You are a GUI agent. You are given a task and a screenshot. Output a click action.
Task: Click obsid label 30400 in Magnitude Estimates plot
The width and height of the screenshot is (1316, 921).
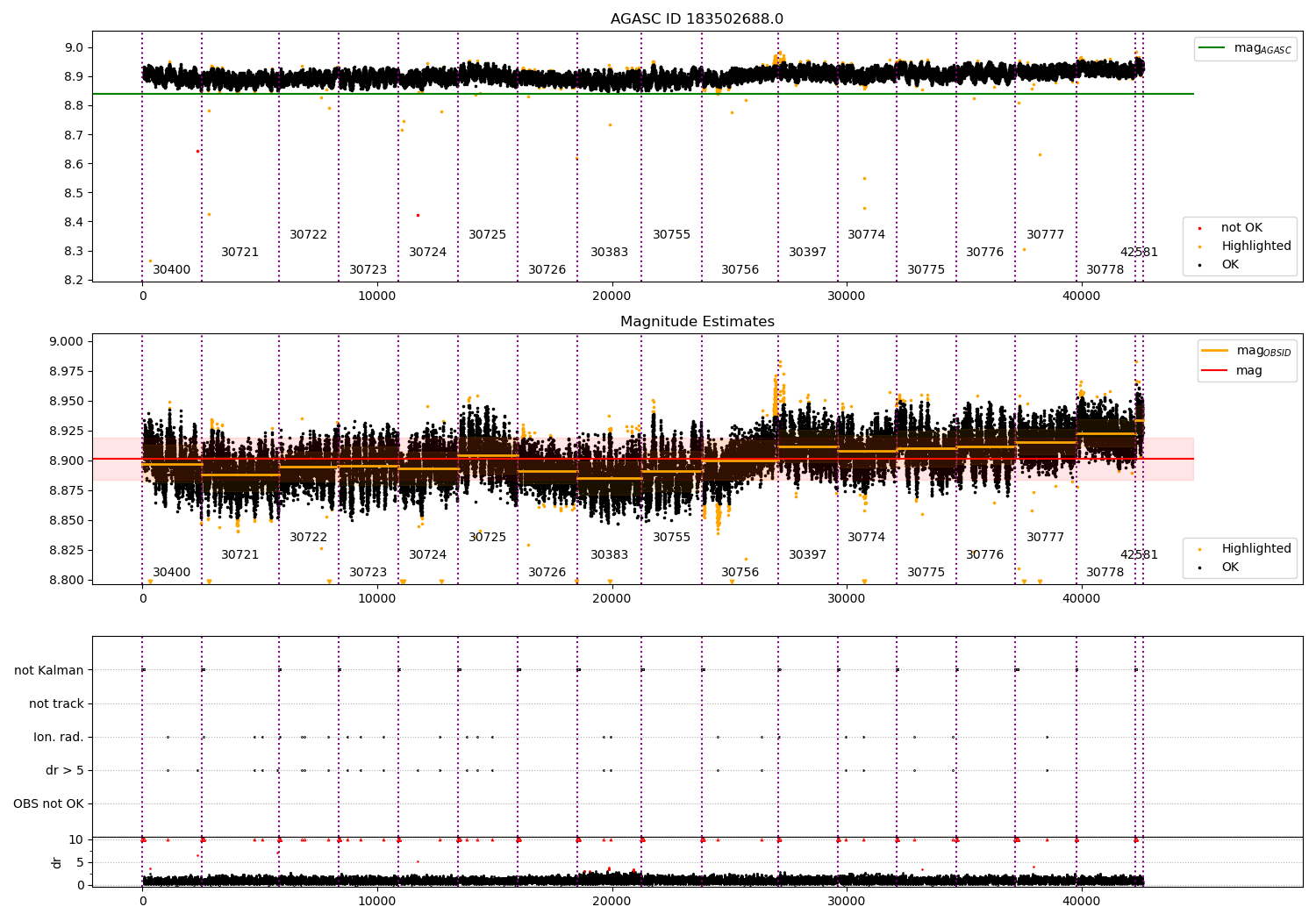(171, 573)
